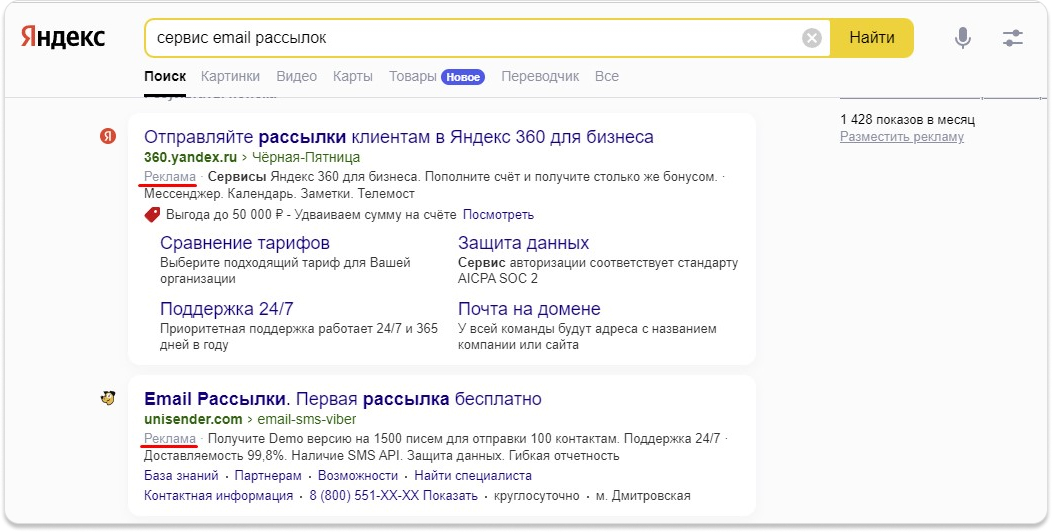Open the Яндекс 360 для бизнеса result title

coord(399,137)
